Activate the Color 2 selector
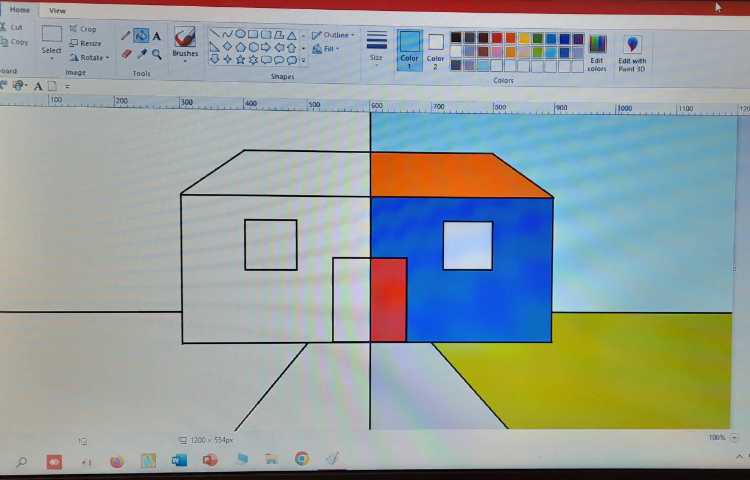The image size is (750, 480). pos(436,48)
